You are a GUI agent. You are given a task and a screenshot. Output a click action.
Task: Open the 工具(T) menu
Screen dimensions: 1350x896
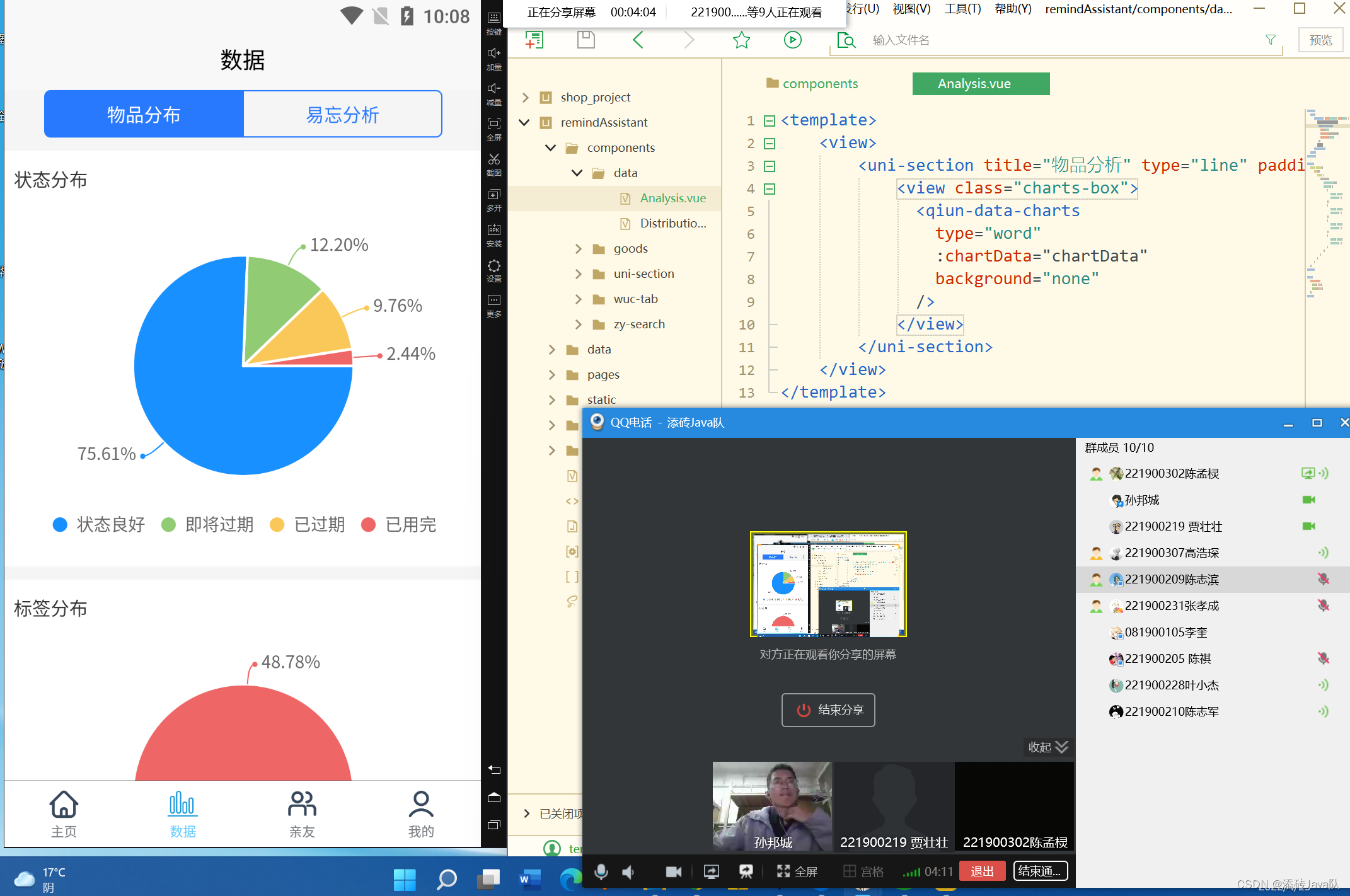(962, 9)
